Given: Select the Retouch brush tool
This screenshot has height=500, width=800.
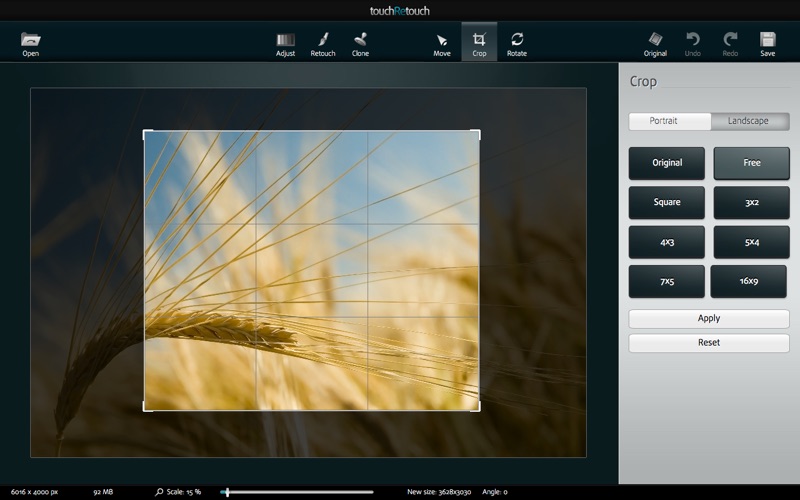Looking at the screenshot, I should tap(323, 42).
